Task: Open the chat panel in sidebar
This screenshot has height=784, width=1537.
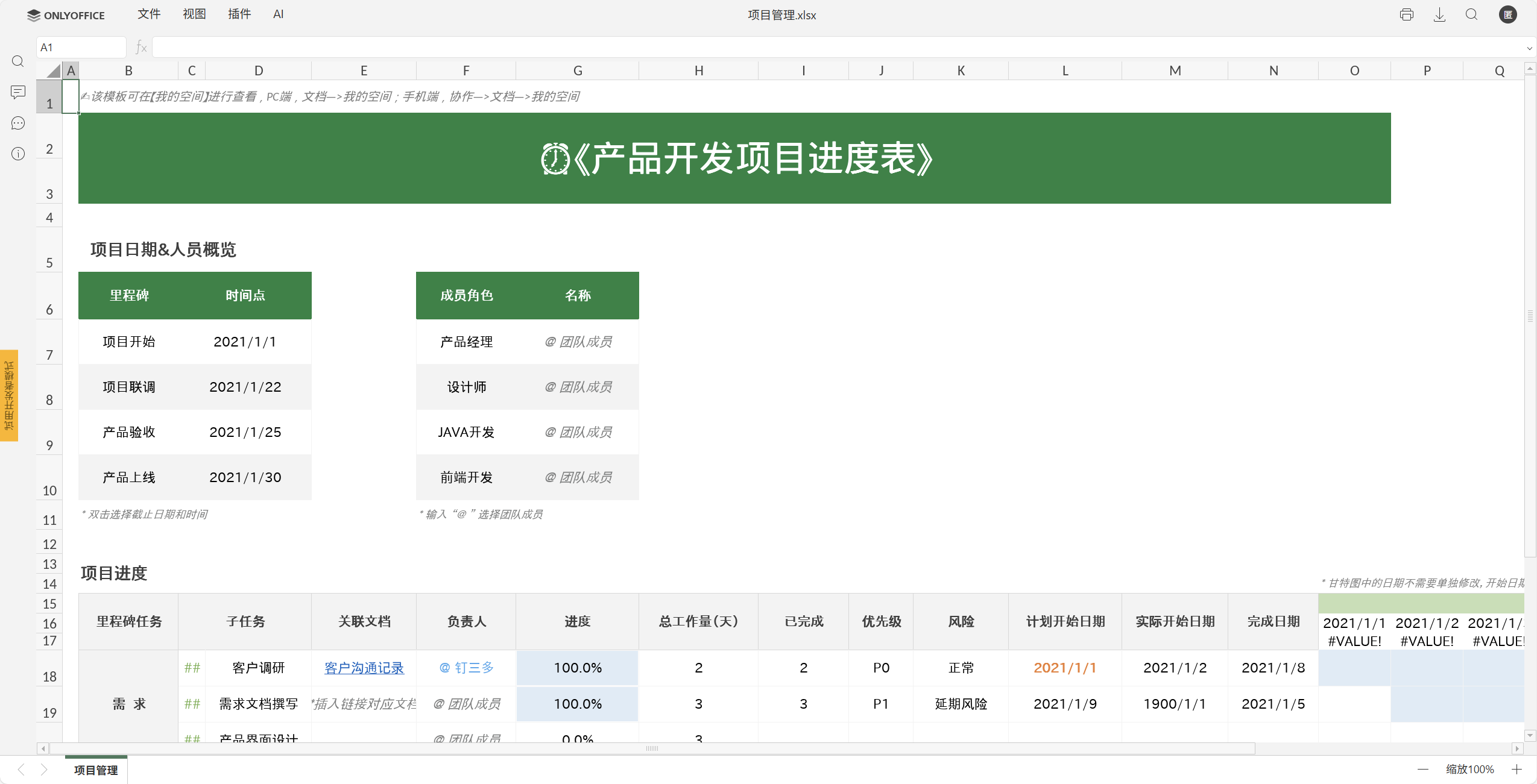Action: point(18,123)
